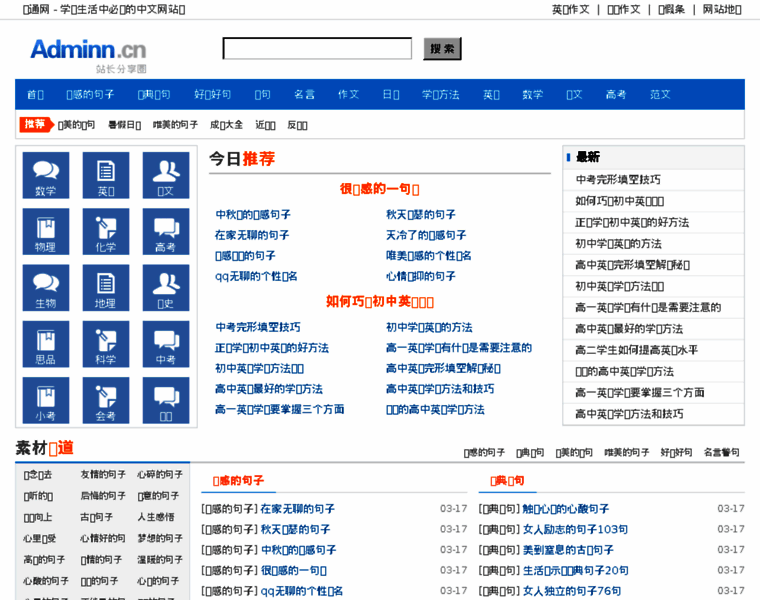Go to 作文 in the navigation bar
Screen dimensions: 760x600
(x=348, y=95)
